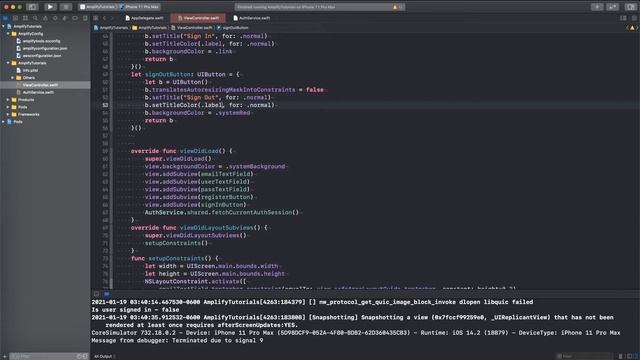Expand the Pods folder under project
Image resolution: width=640 pixels, height=360 pixels.
(8, 107)
